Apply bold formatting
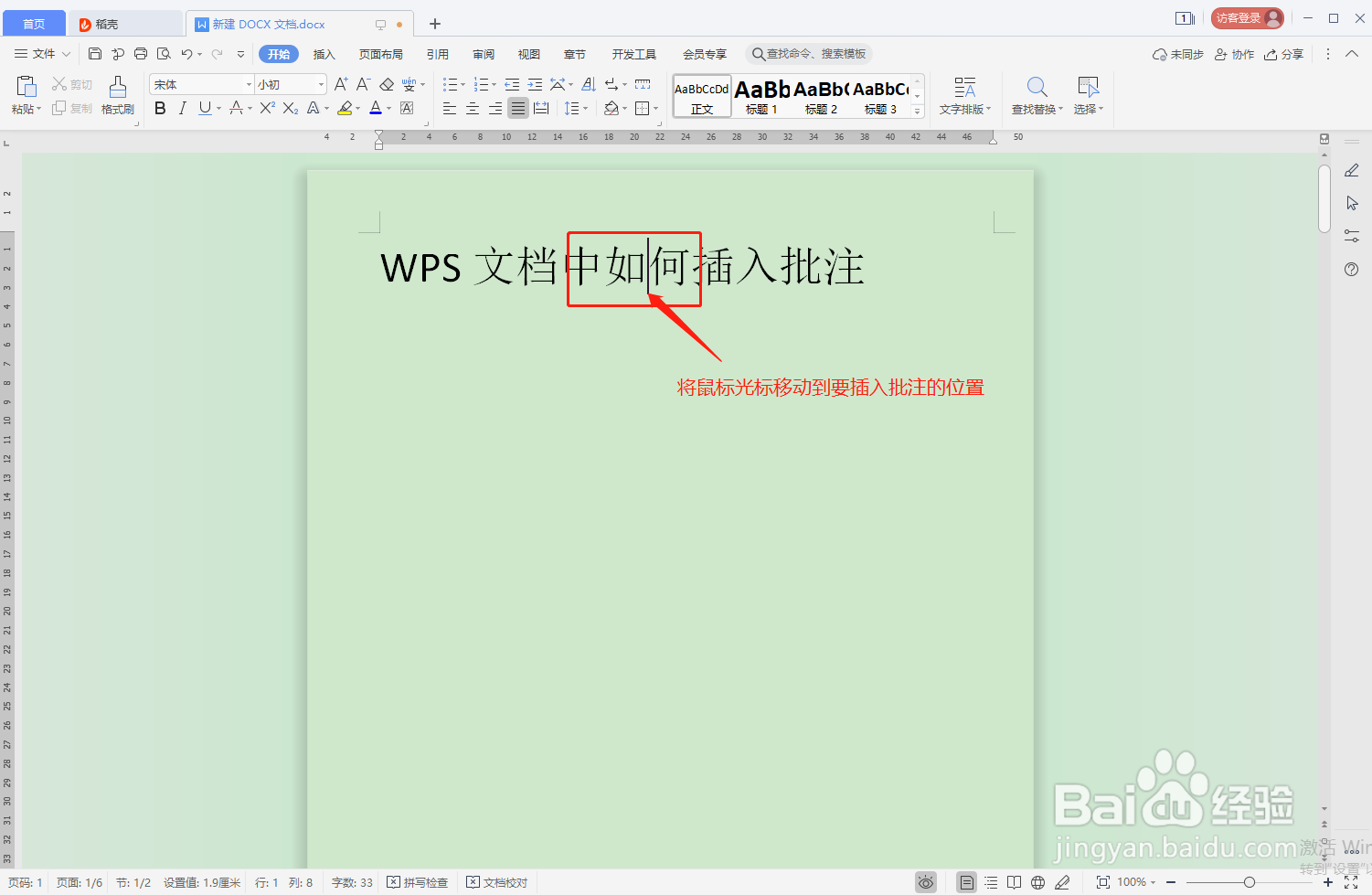 (160, 109)
